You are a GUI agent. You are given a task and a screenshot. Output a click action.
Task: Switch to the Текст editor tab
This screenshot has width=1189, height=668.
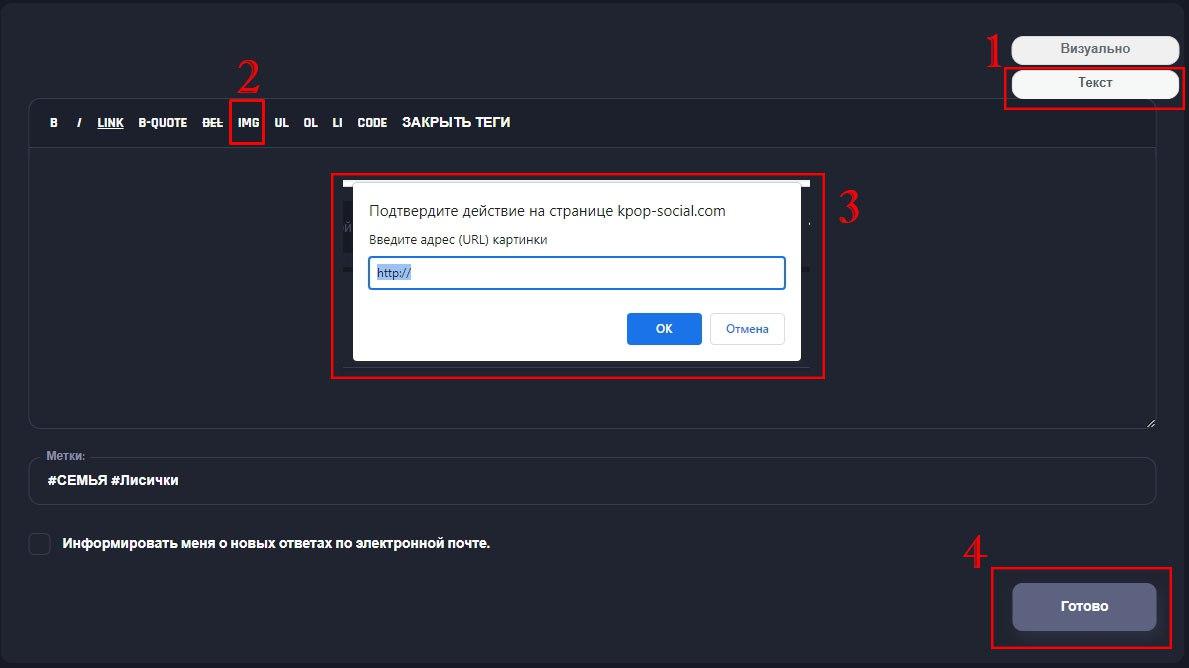(x=1095, y=83)
